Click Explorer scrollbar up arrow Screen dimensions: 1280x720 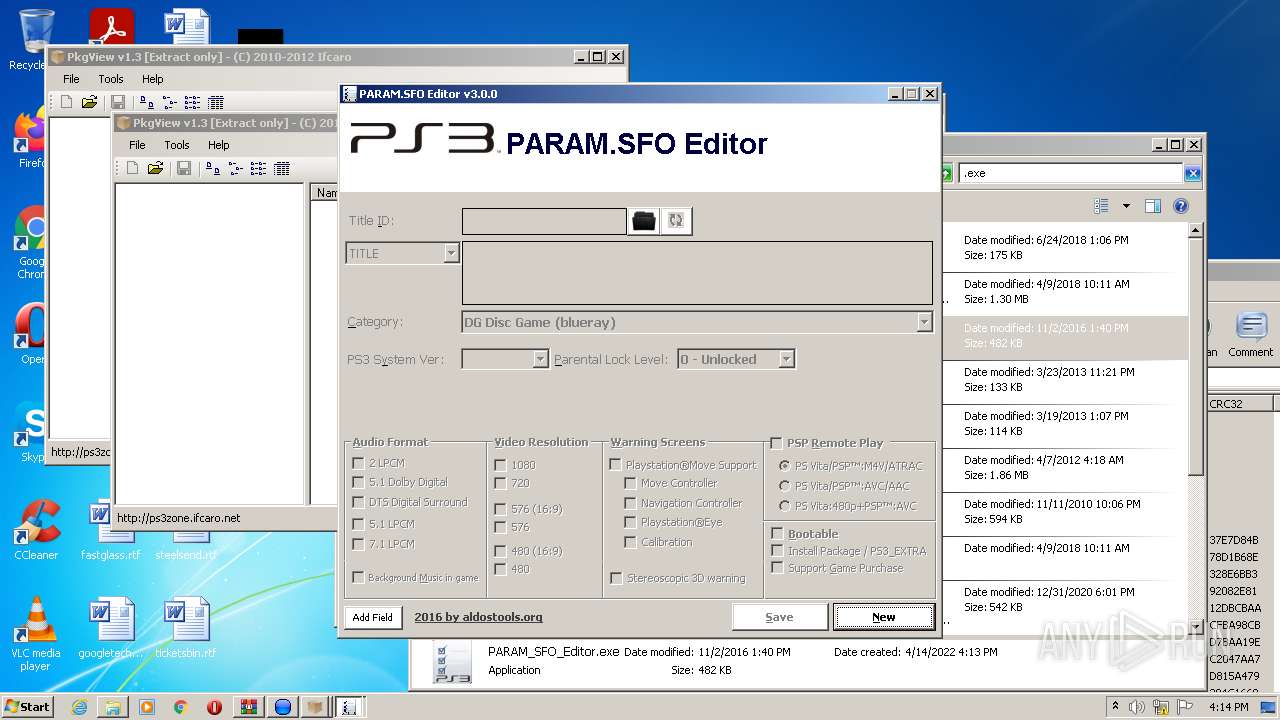1196,231
